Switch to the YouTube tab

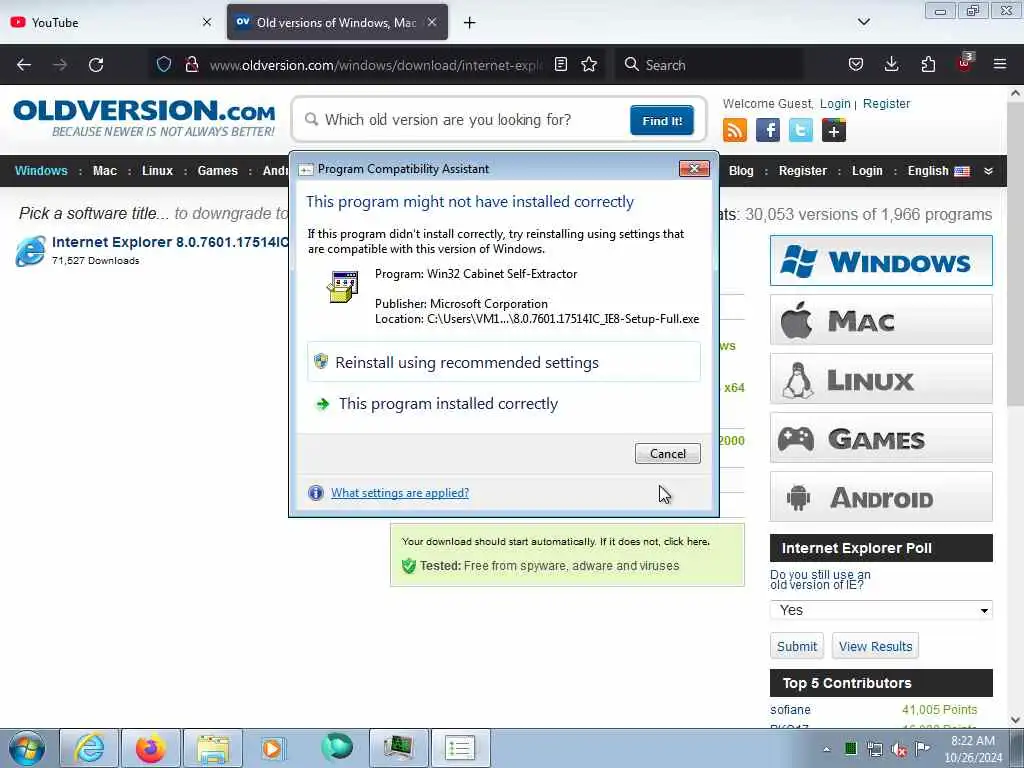click(x=111, y=22)
